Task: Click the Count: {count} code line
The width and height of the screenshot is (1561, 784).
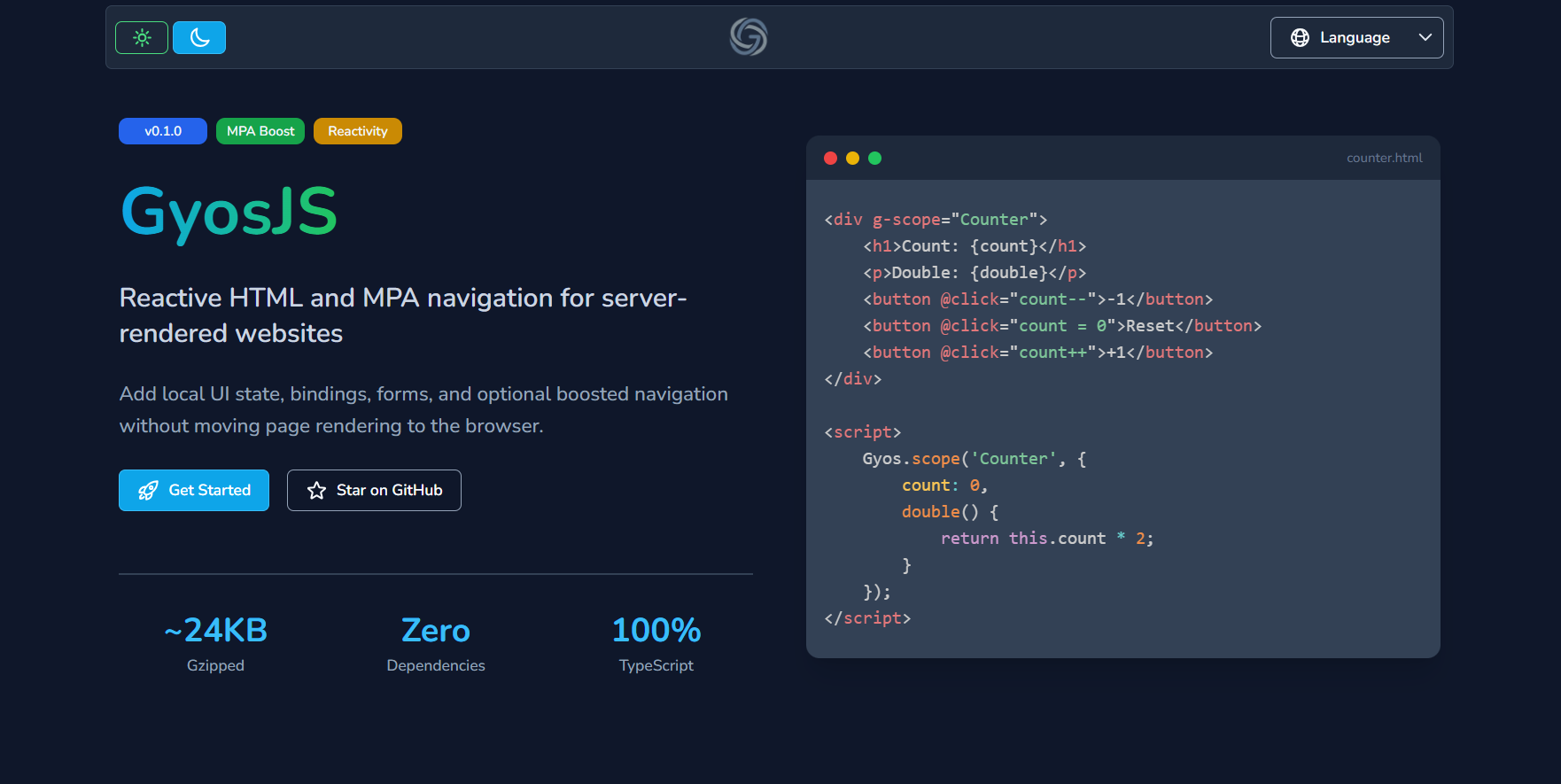Action: click(975, 246)
